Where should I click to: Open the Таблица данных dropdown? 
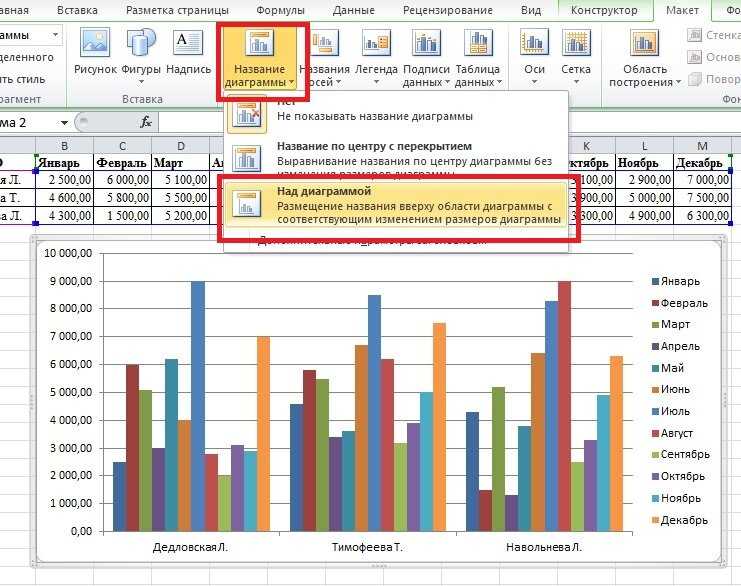(478, 58)
